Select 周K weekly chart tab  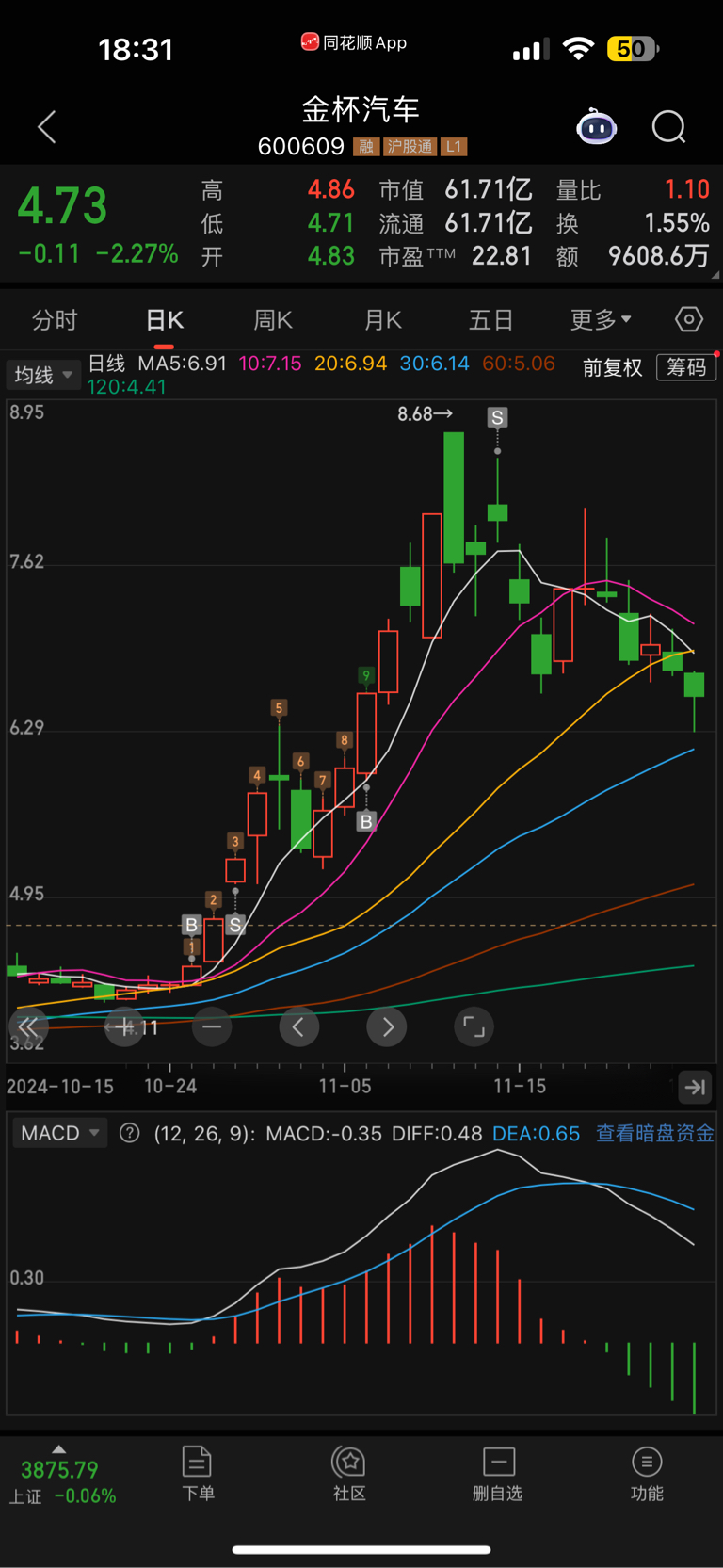tap(273, 320)
